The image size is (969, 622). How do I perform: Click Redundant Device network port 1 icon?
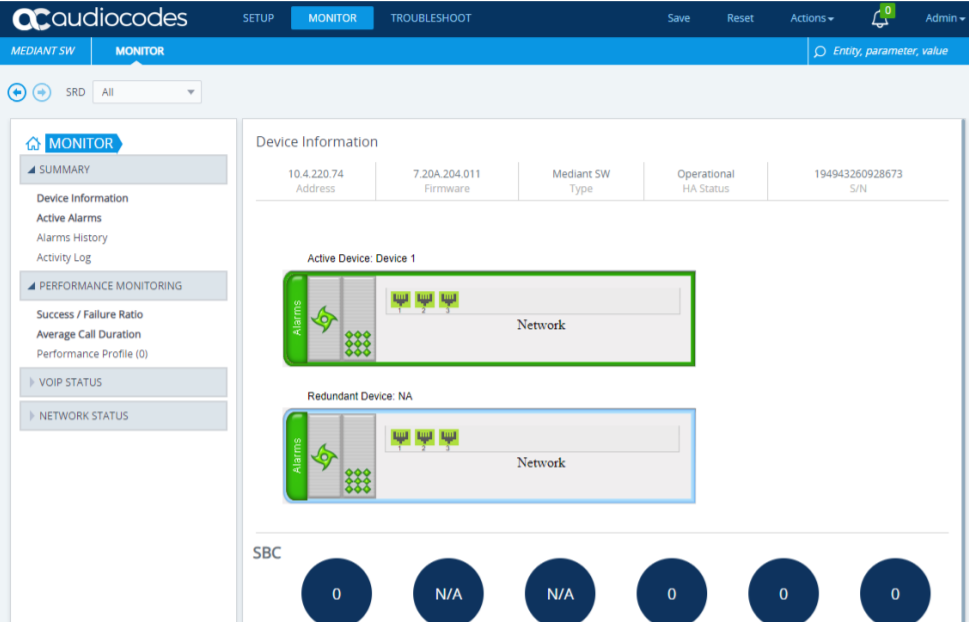tap(400, 438)
